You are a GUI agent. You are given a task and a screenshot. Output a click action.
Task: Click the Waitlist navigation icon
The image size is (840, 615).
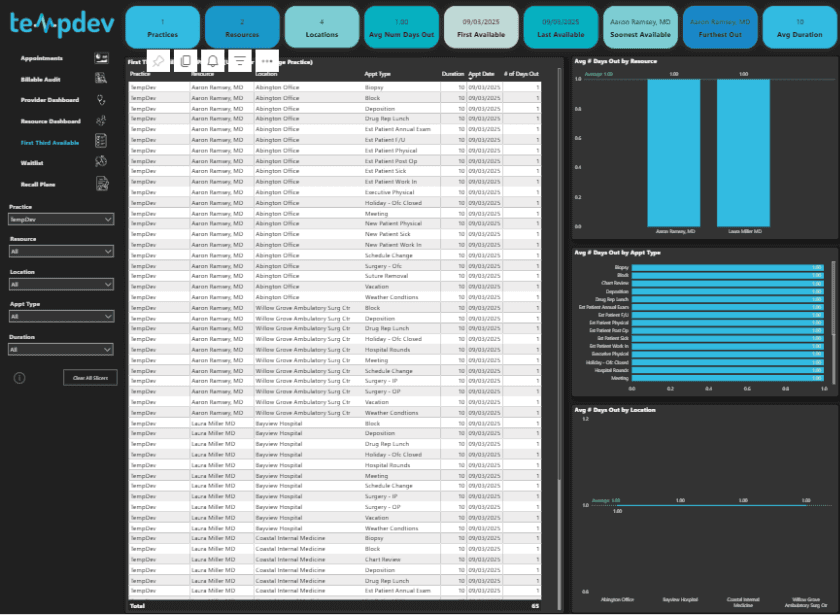101,162
